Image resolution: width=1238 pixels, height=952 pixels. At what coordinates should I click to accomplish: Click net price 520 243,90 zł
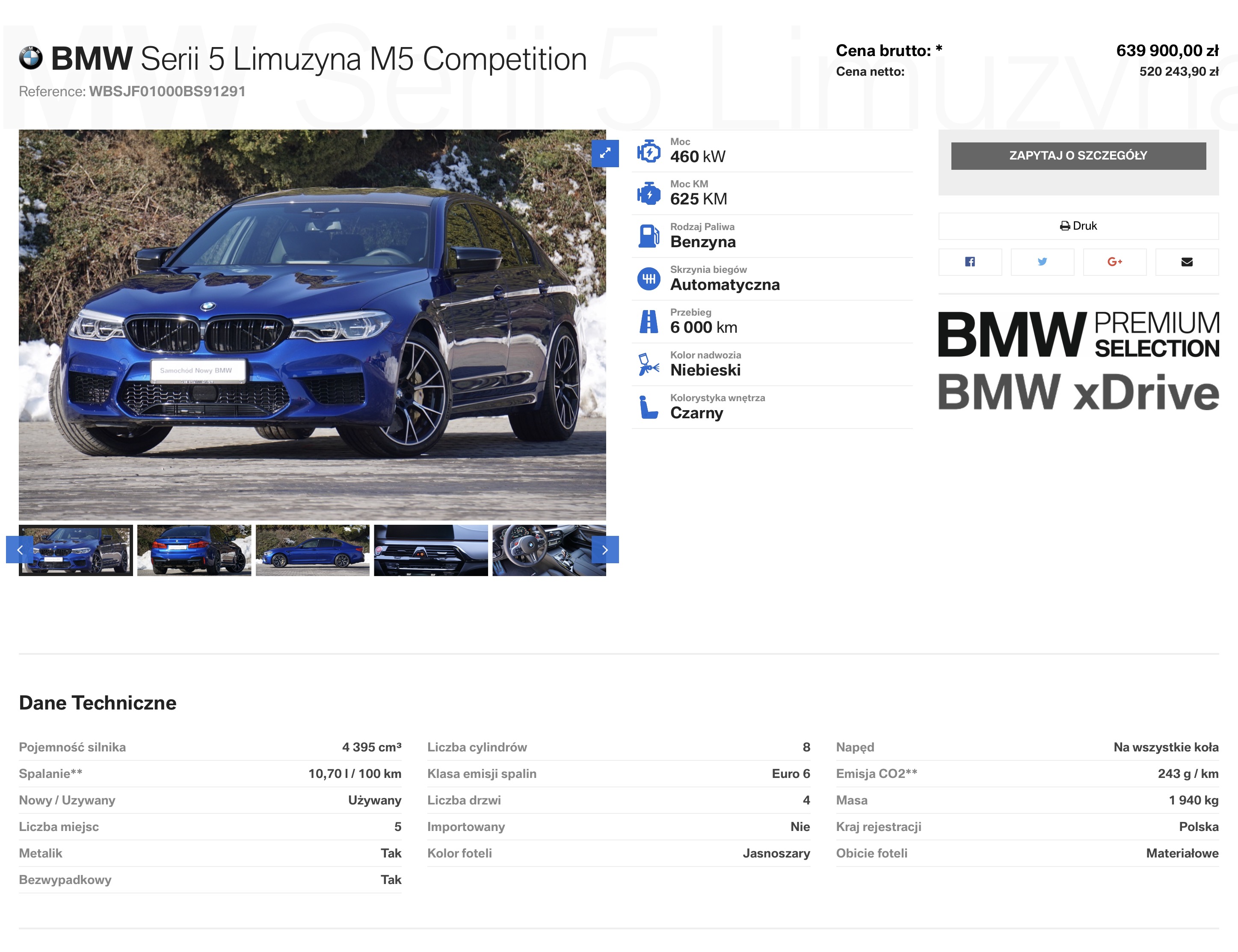1179,71
